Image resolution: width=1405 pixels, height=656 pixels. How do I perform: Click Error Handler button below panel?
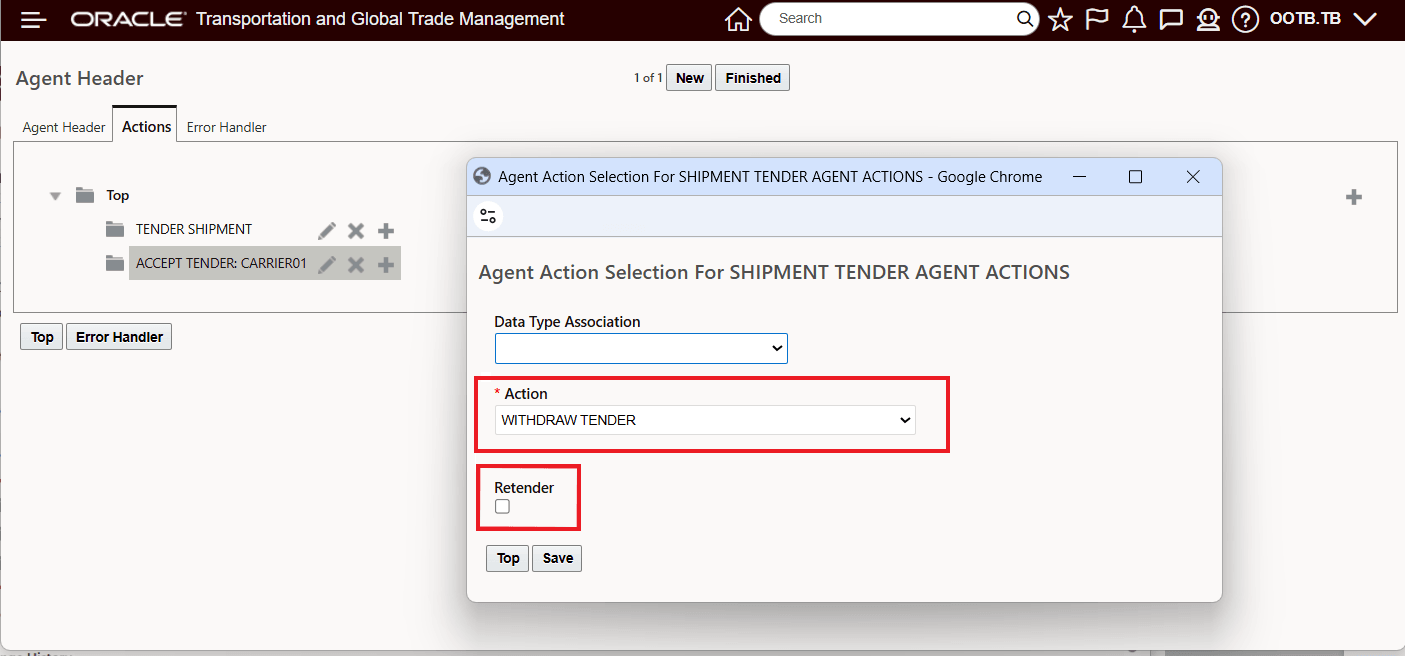tap(119, 337)
